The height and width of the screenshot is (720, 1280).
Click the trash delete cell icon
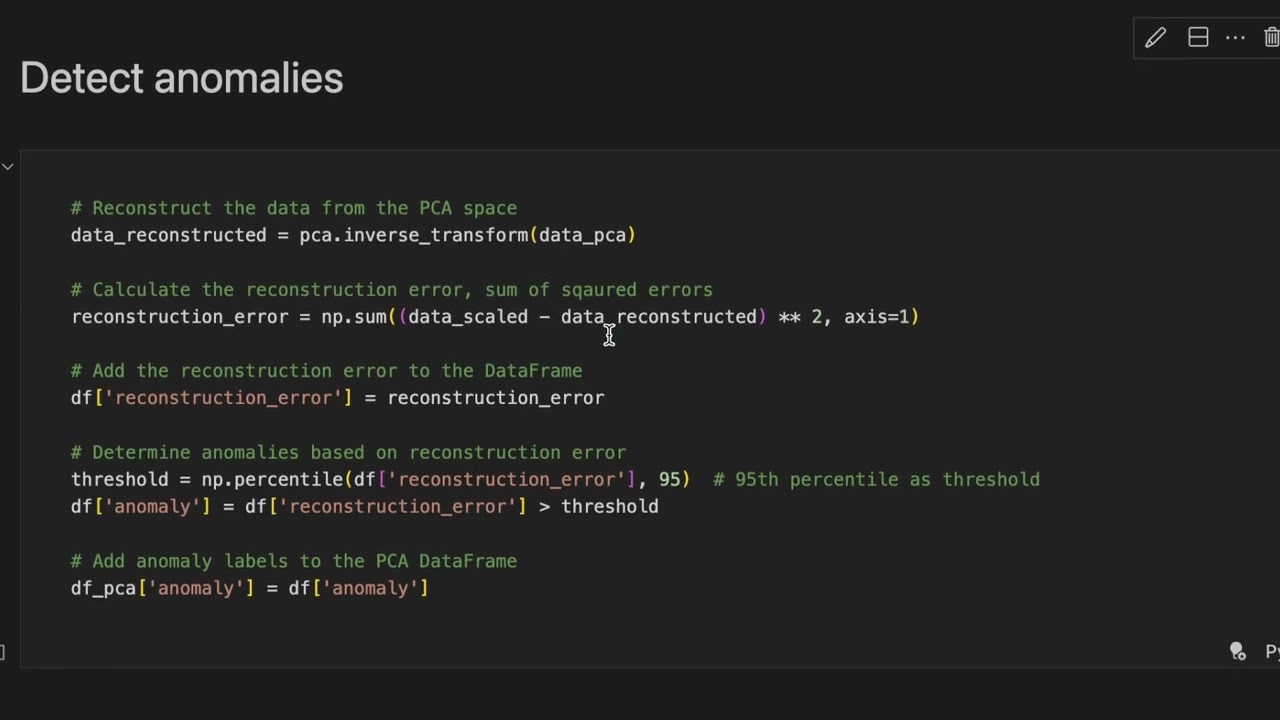(1271, 38)
